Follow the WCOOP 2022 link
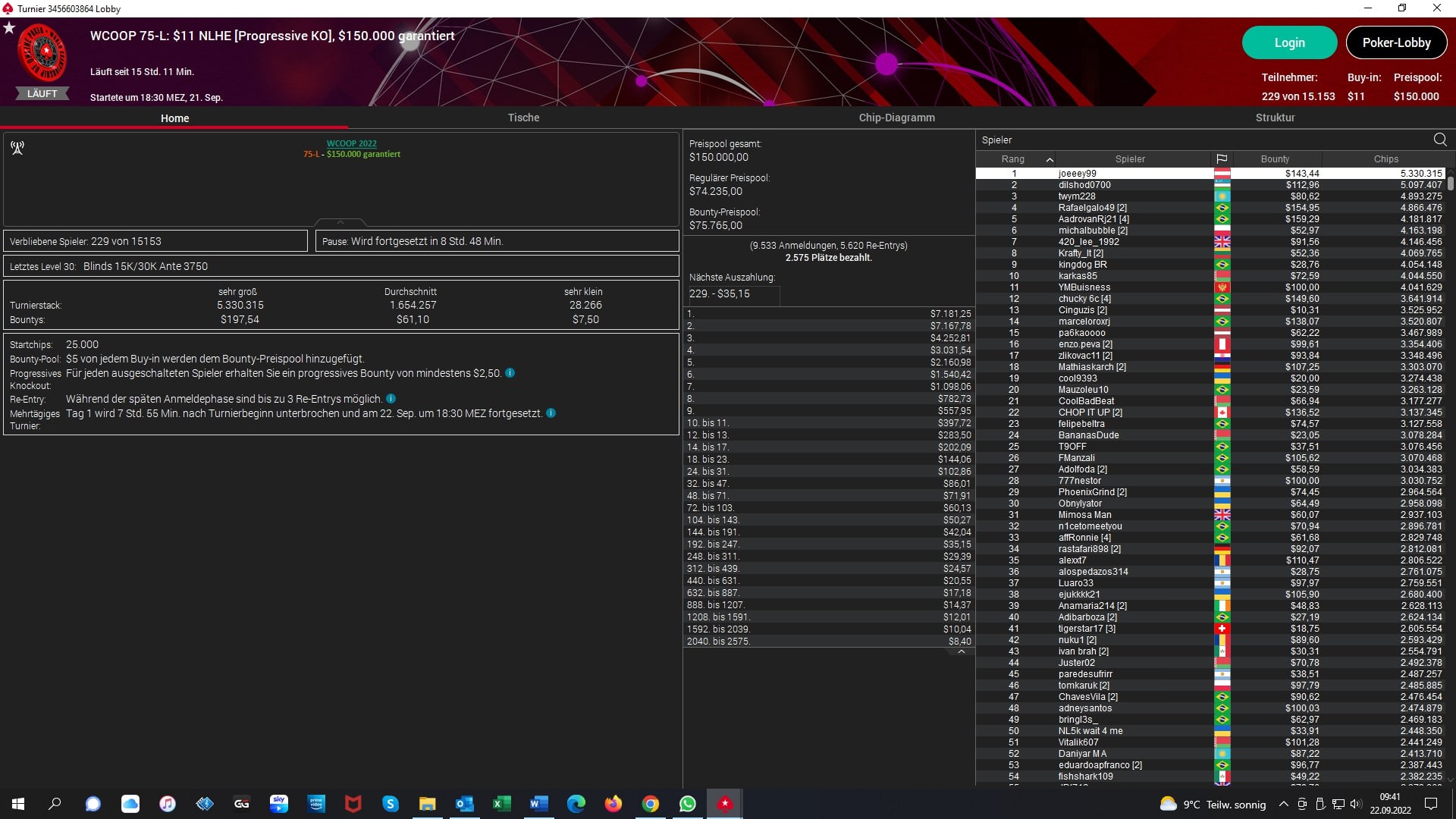The image size is (1456, 819). [x=352, y=143]
